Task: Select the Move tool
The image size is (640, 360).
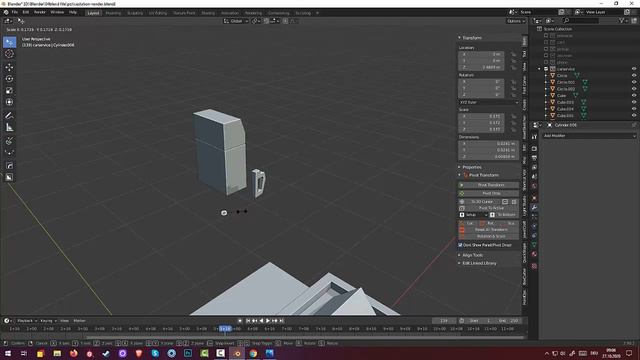Action: point(9,67)
